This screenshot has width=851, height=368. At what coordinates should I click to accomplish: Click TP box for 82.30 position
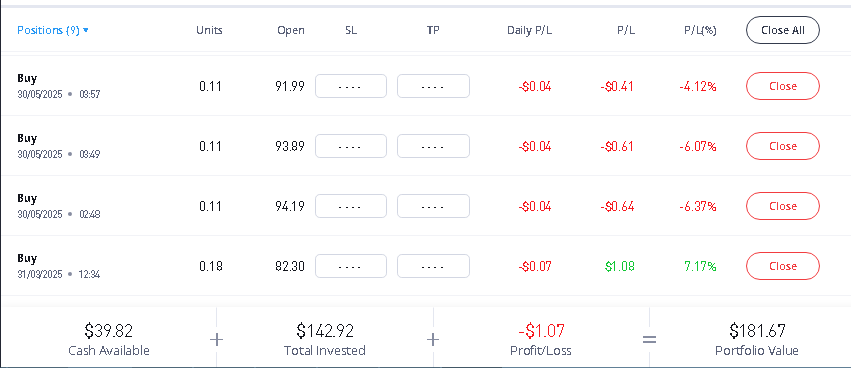pos(433,266)
